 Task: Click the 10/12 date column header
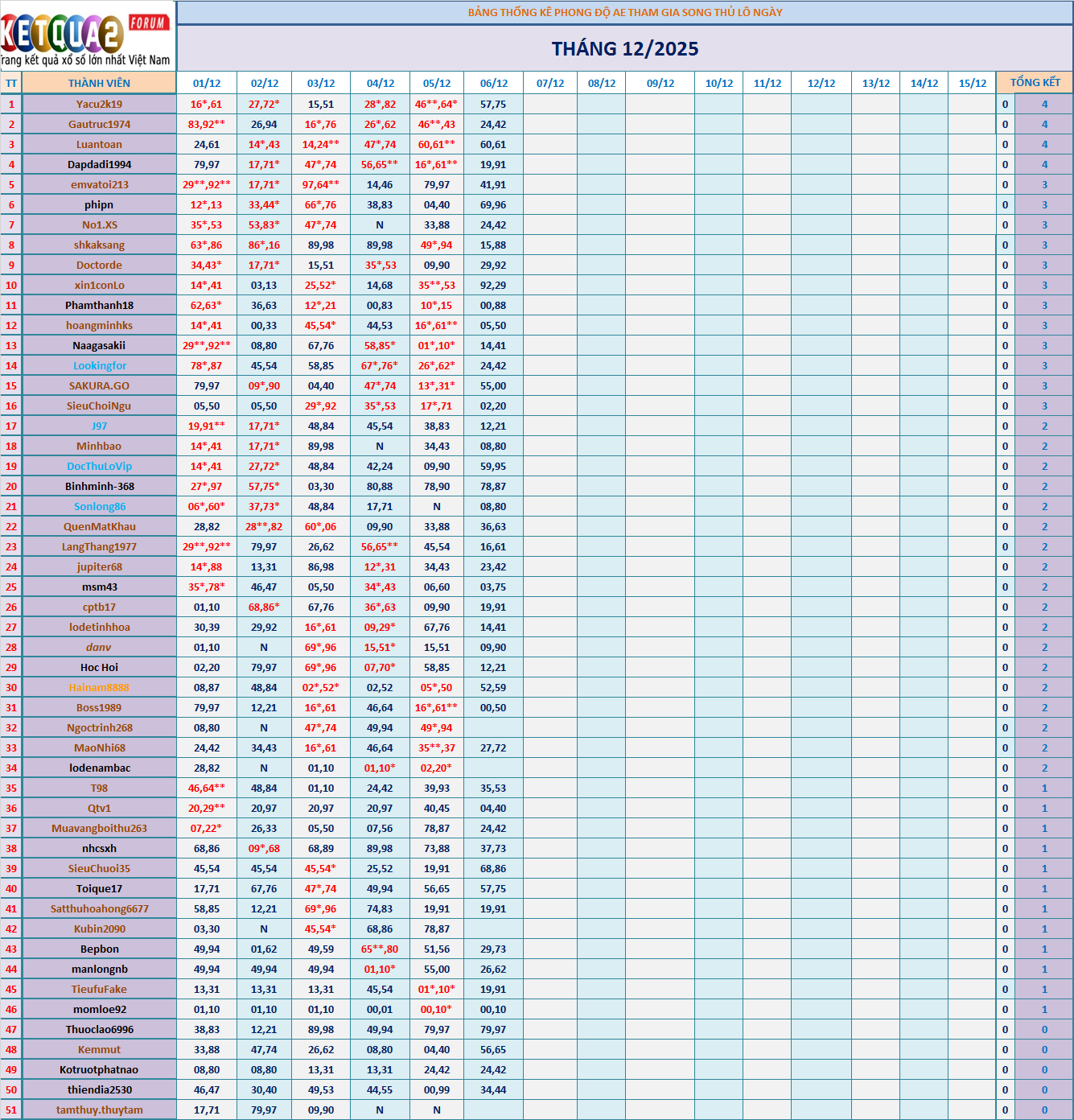pyautogui.click(x=718, y=83)
